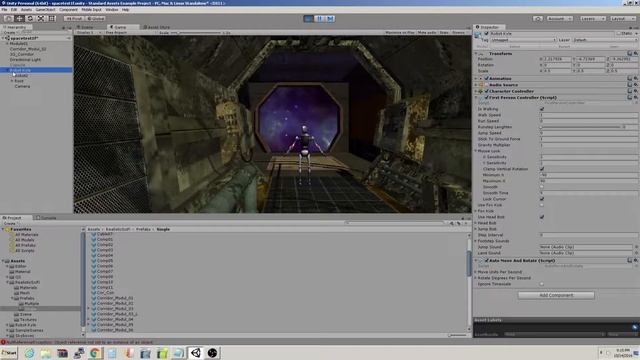Toggle the Lock Cursor checkbox
Viewport: 640px width, 360px height.
(x=542, y=199)
